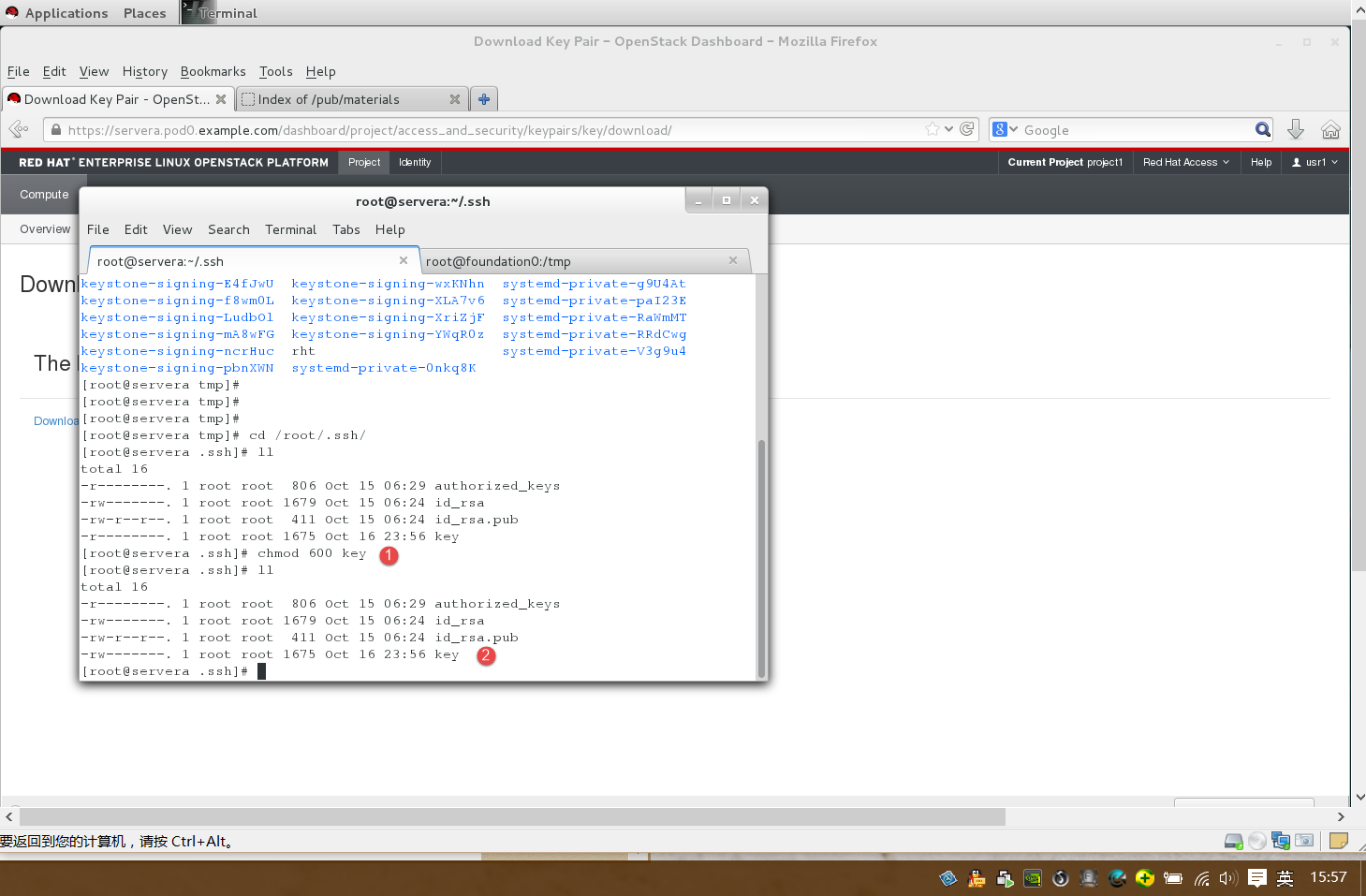Image resolution: width=1366 pixels, height=896 pixels.
Task: Click the VM network adapter status icon
Action: point(1281,841)
